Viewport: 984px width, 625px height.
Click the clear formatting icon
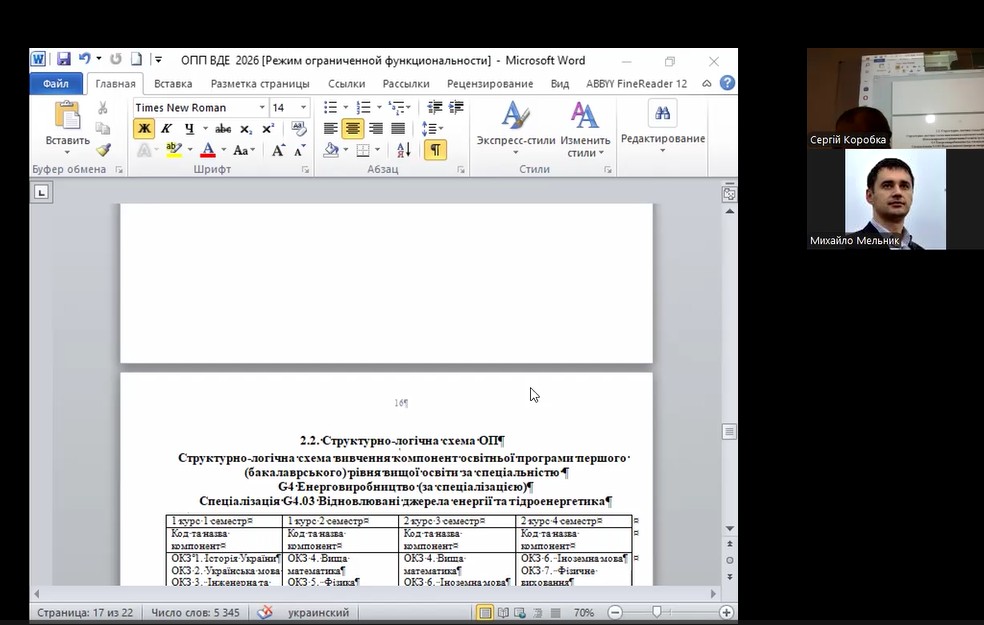(298, 128)
